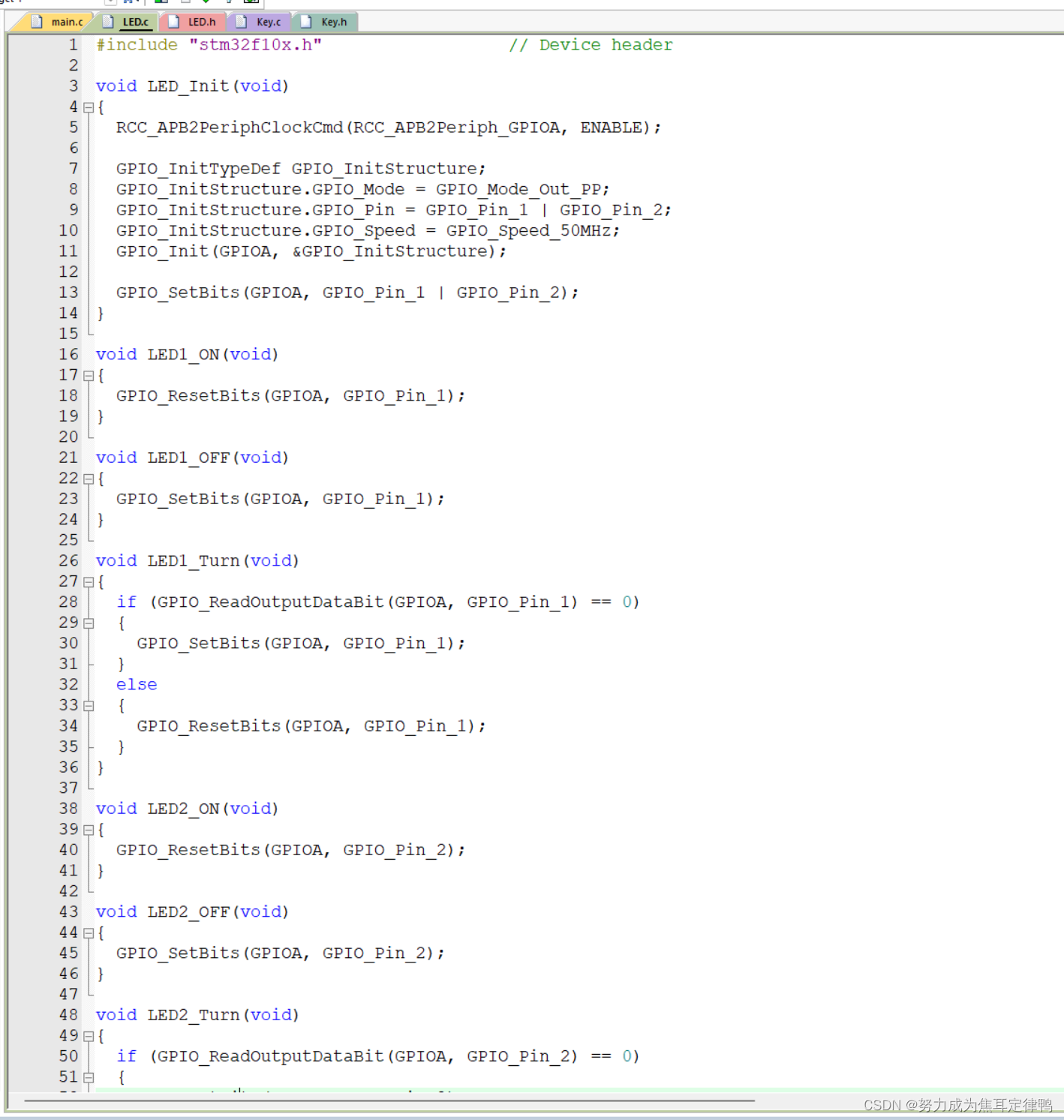This screenshot has width=1064, height=1120.
Task: Click "void LED2_ON(void)" on line 38
Action: (188, 809)
